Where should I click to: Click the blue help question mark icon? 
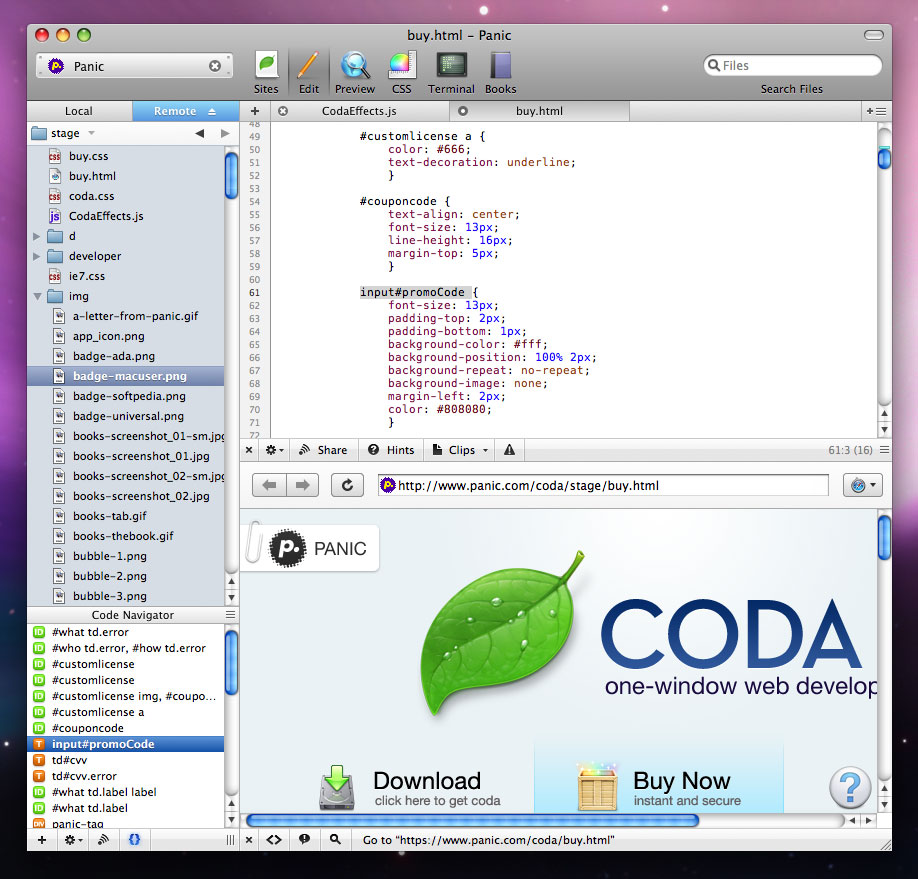tap(850, 786)
